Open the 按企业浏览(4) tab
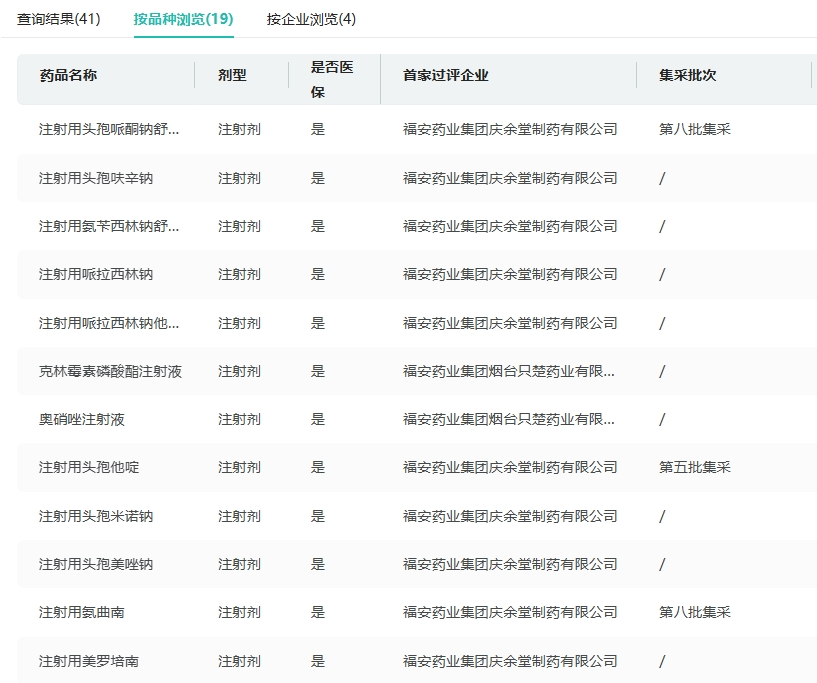 pyautogui.click(x=311, y=19)
